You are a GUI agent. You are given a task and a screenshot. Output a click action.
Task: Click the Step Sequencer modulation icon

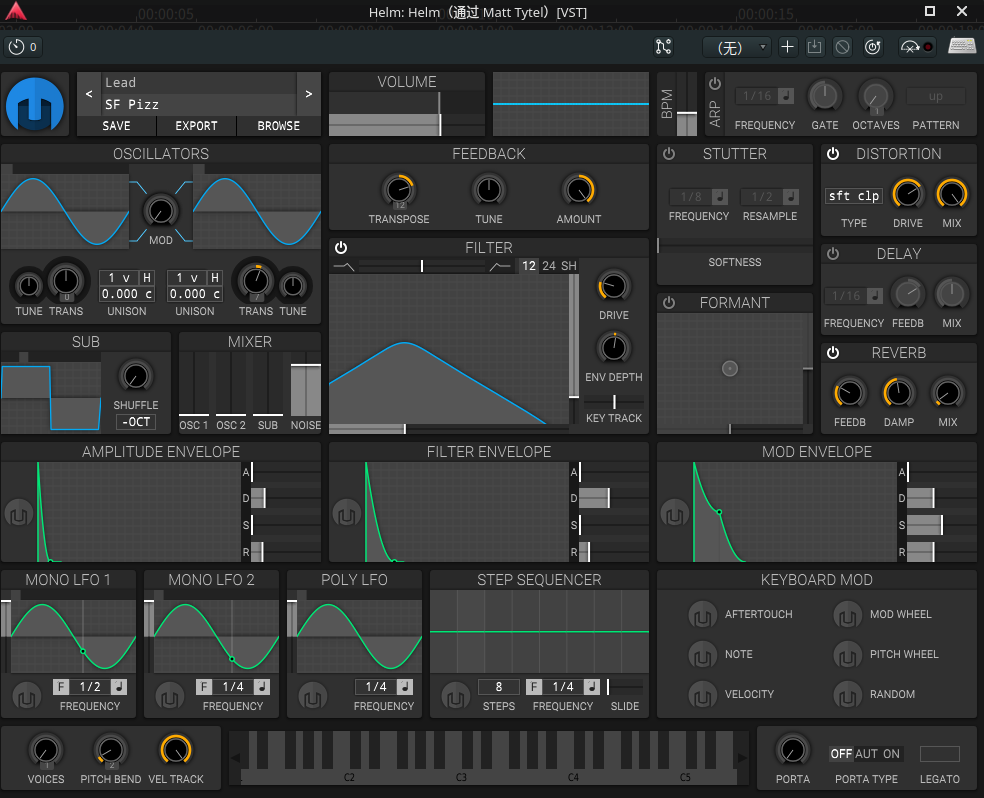tap(456, 696)
